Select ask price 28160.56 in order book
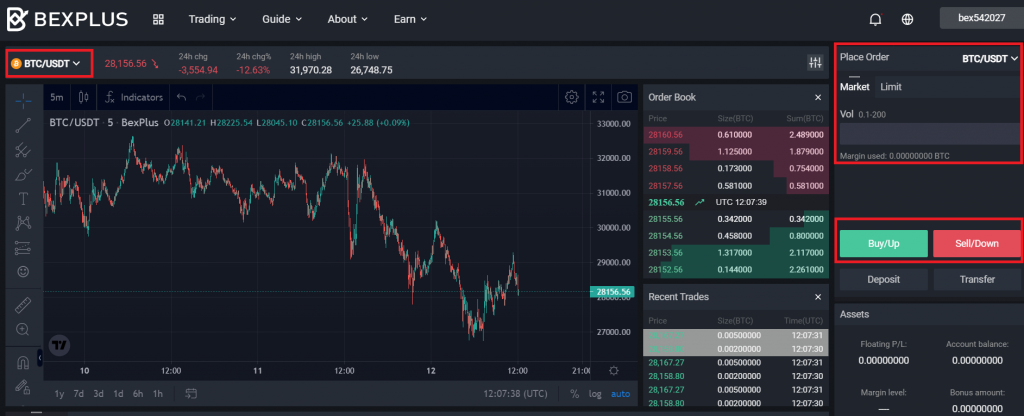Image resolution: width=1024 pixels, height=416 pixels. point(665,135)
